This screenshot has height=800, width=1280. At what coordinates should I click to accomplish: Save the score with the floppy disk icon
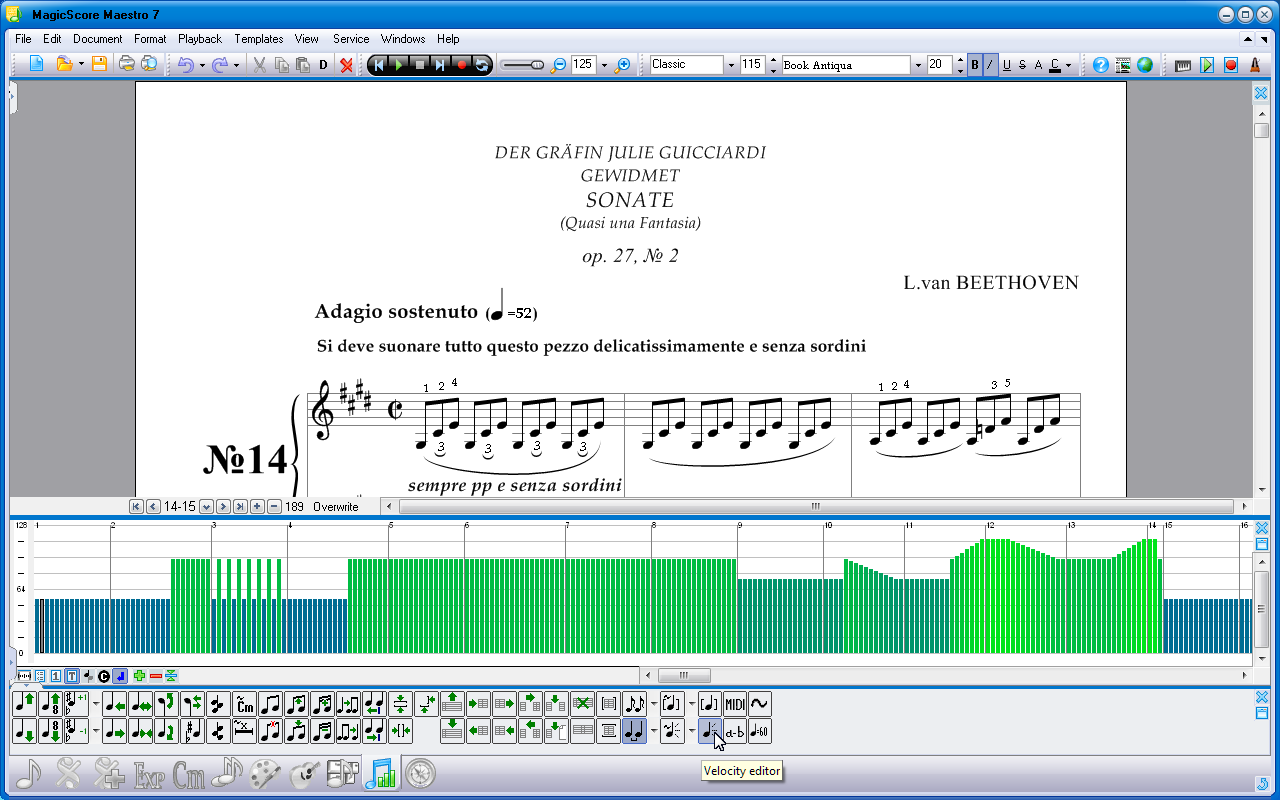(x=99, y=65)
